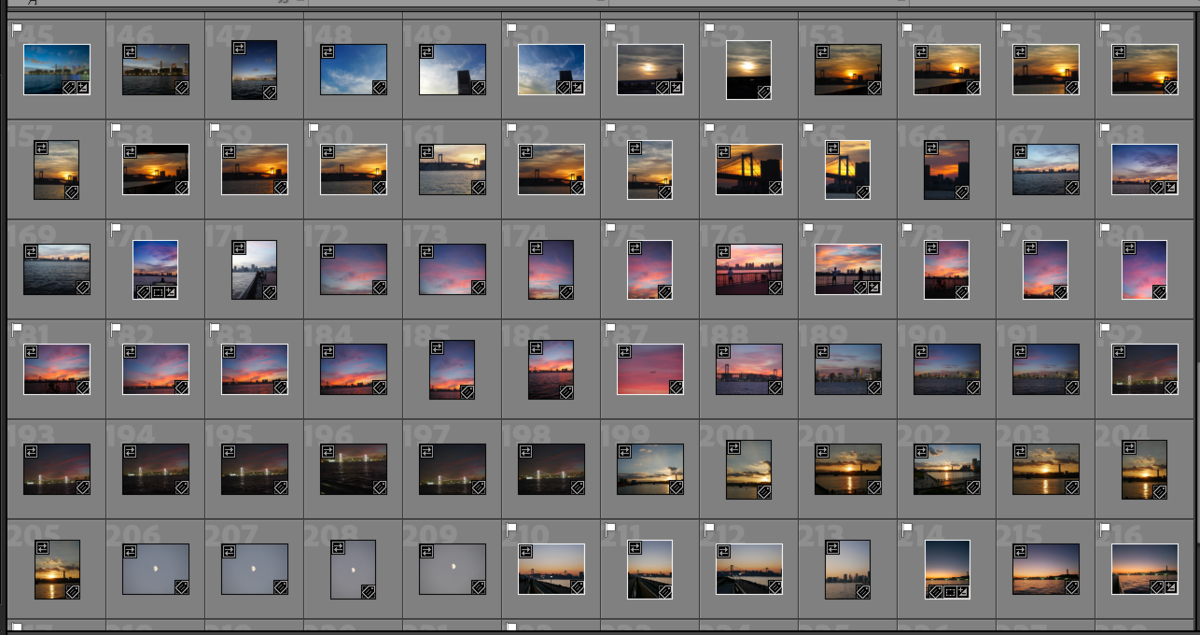
Task: Toggle the pick flag on photo 183
Action: (215, 328)
